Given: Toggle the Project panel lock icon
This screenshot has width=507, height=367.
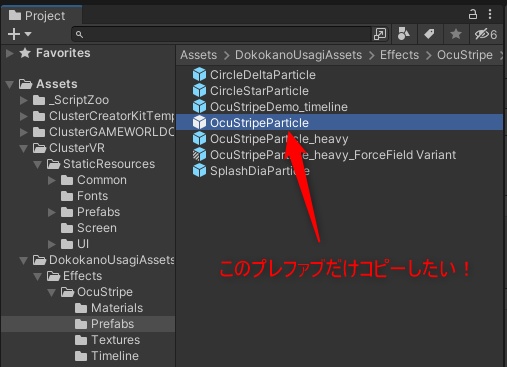Looking at the screenshot, I should 473,14.
